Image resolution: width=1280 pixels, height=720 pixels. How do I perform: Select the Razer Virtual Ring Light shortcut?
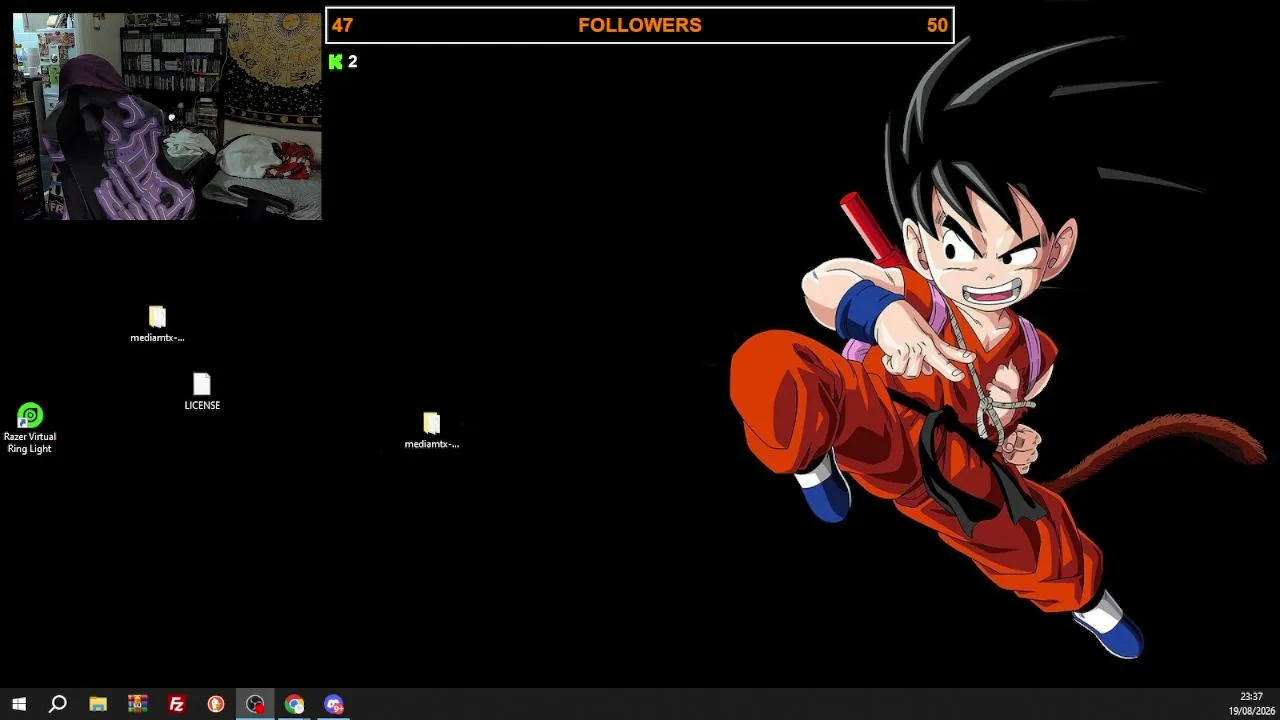30,429
